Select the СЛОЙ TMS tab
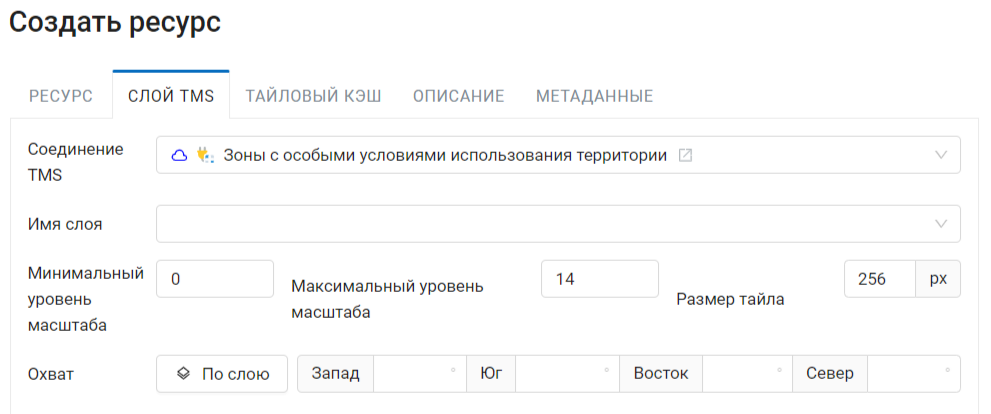 click(171, 97)
